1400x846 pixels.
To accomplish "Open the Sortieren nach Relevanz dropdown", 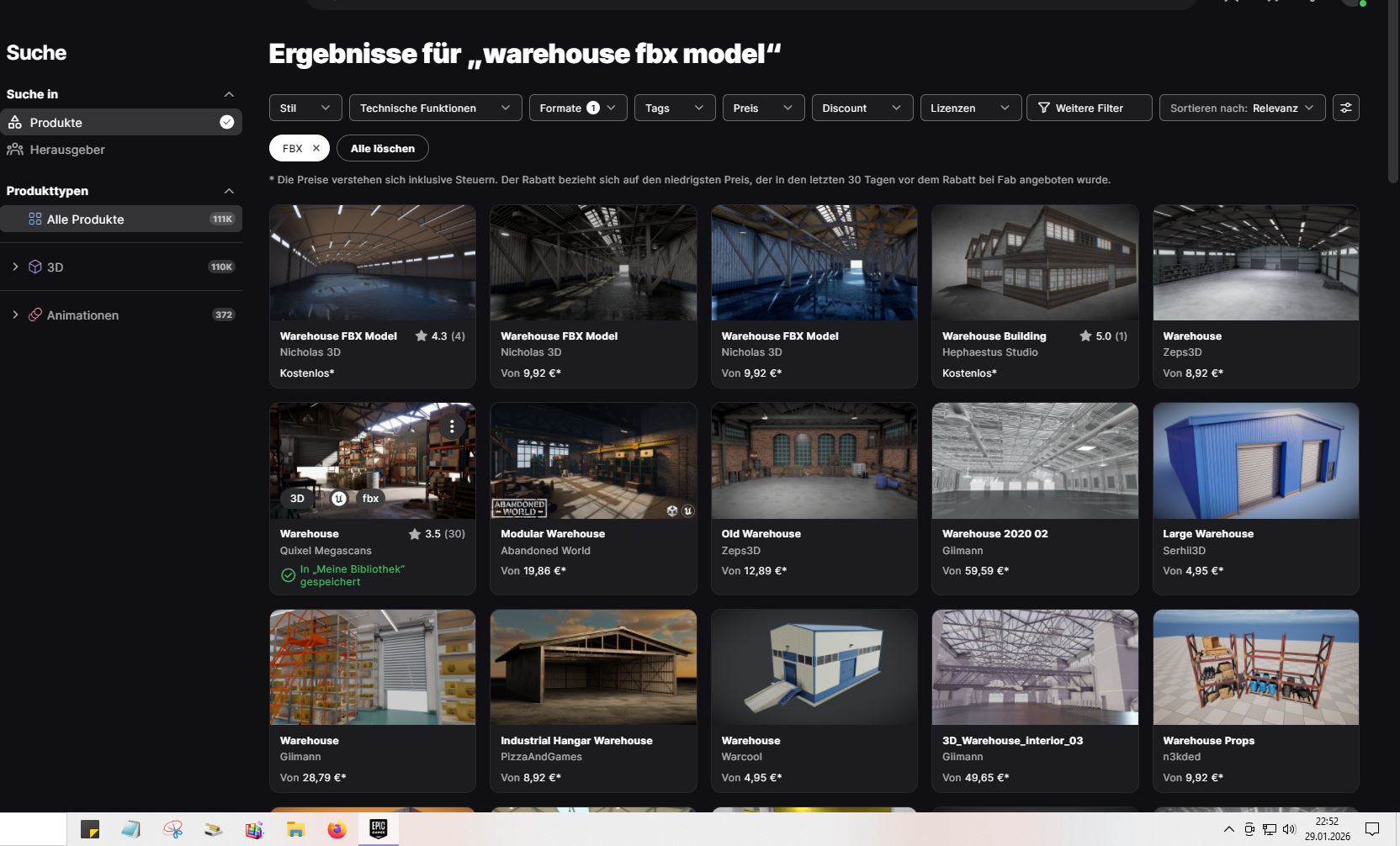I will pos(1242,108).
